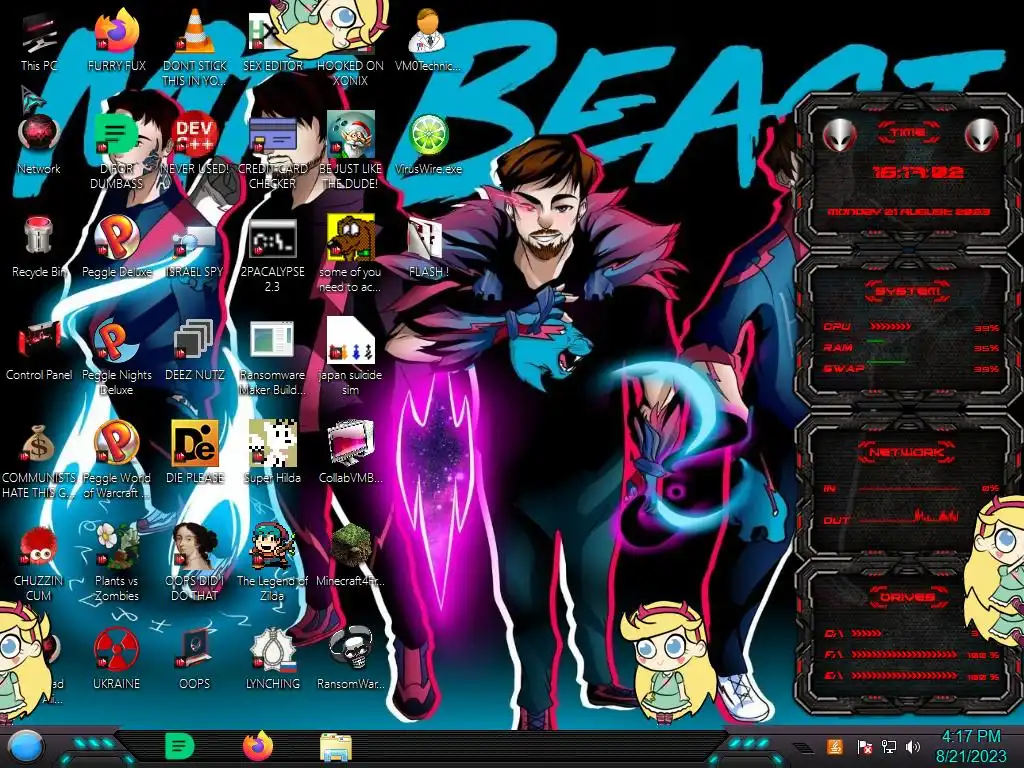The width and height of the screenshot is (1024, 768).
Task: Open the SEX EDITOR shortcut
Action: [x=272, y=40]
